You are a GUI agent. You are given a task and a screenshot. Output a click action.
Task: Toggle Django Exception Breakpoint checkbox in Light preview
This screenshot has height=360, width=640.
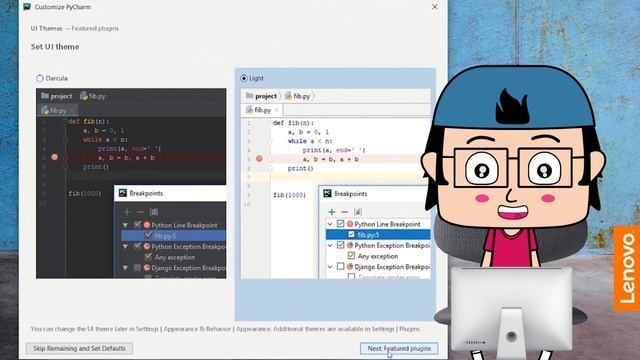tap(340, 266)
